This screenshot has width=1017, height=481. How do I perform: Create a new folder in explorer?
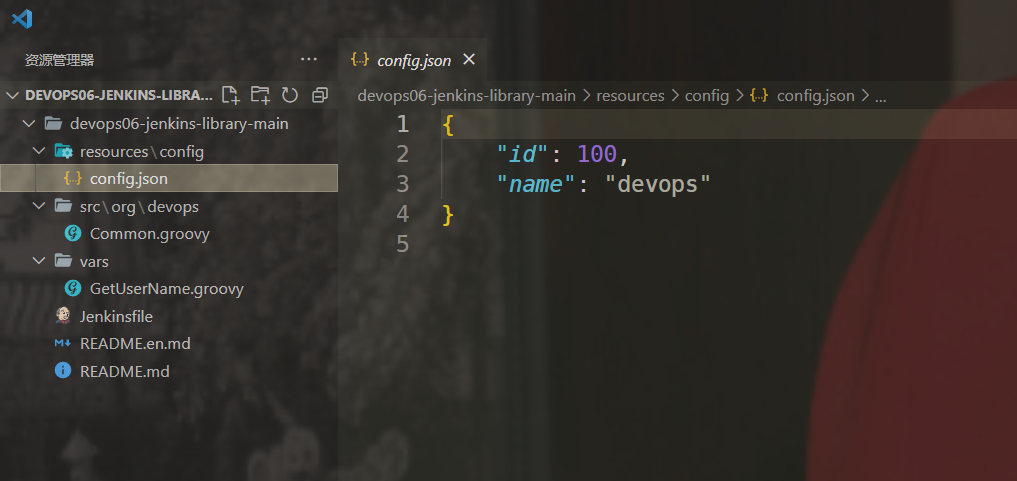tap(260, 95)
